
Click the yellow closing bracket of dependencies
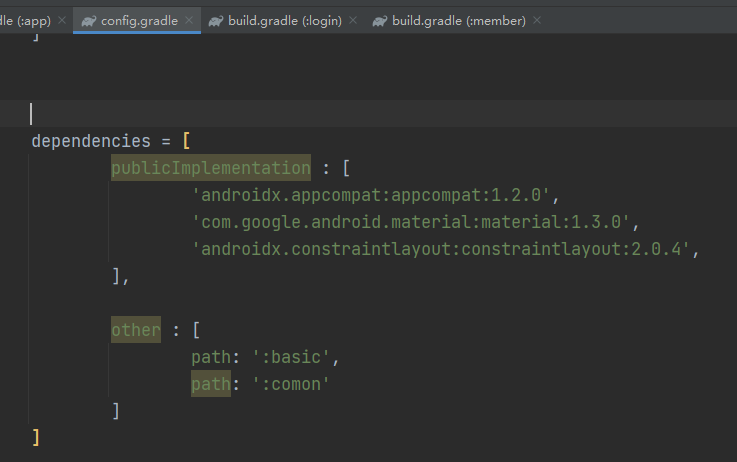coord(36,438)
